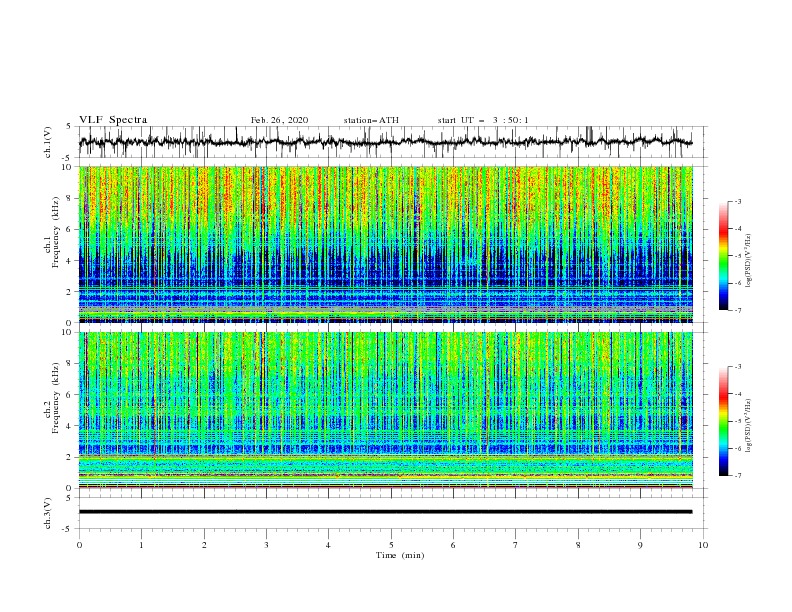792x612 pixels.
Task: Click the "Time (min)" axis title
Action: [400, 555]
